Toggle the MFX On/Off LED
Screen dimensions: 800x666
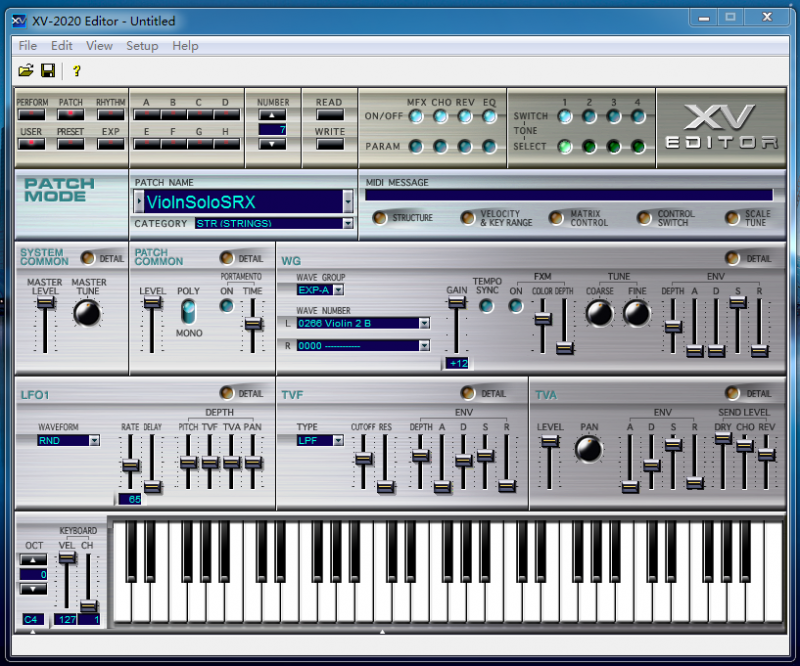[x=416, y=116]
